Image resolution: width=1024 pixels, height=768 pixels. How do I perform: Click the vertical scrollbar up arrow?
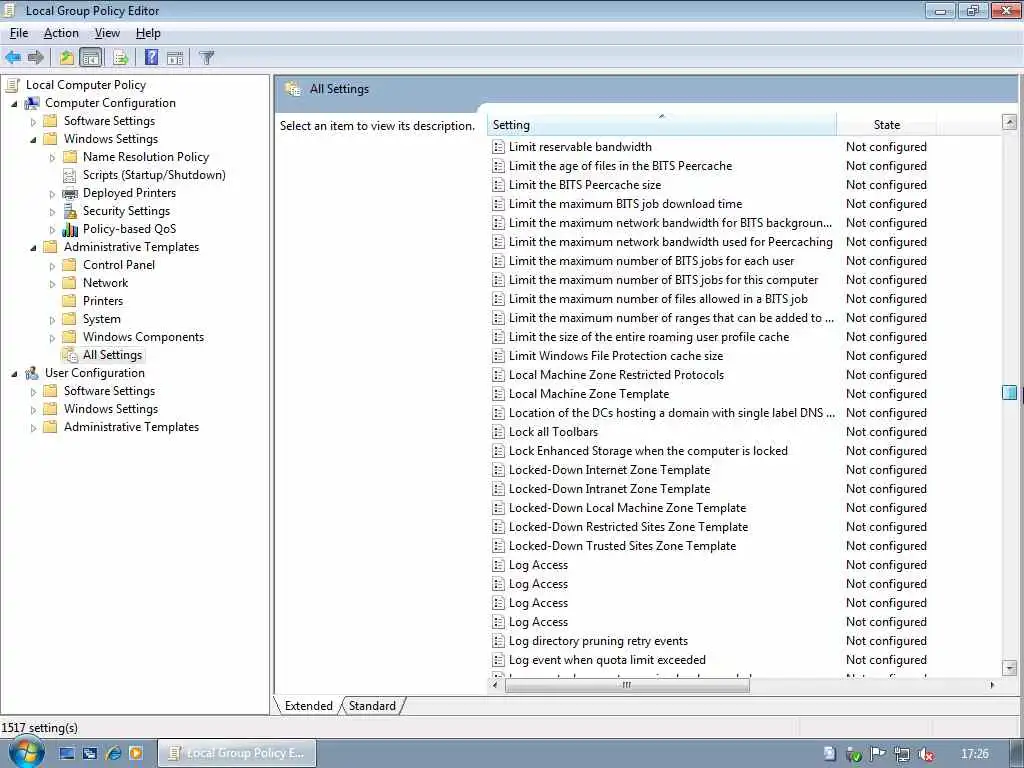[1009, 121]
